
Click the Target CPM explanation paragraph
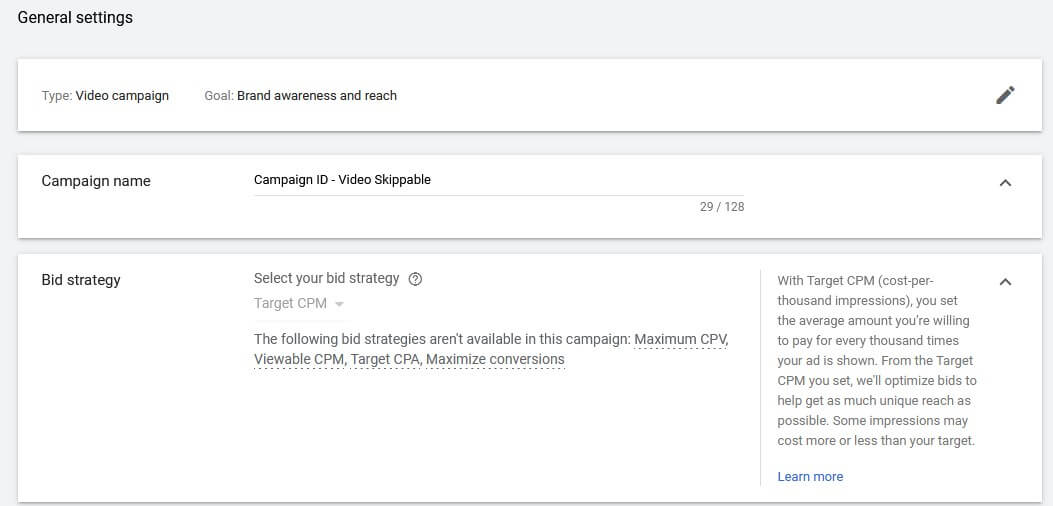click(876, 360)
